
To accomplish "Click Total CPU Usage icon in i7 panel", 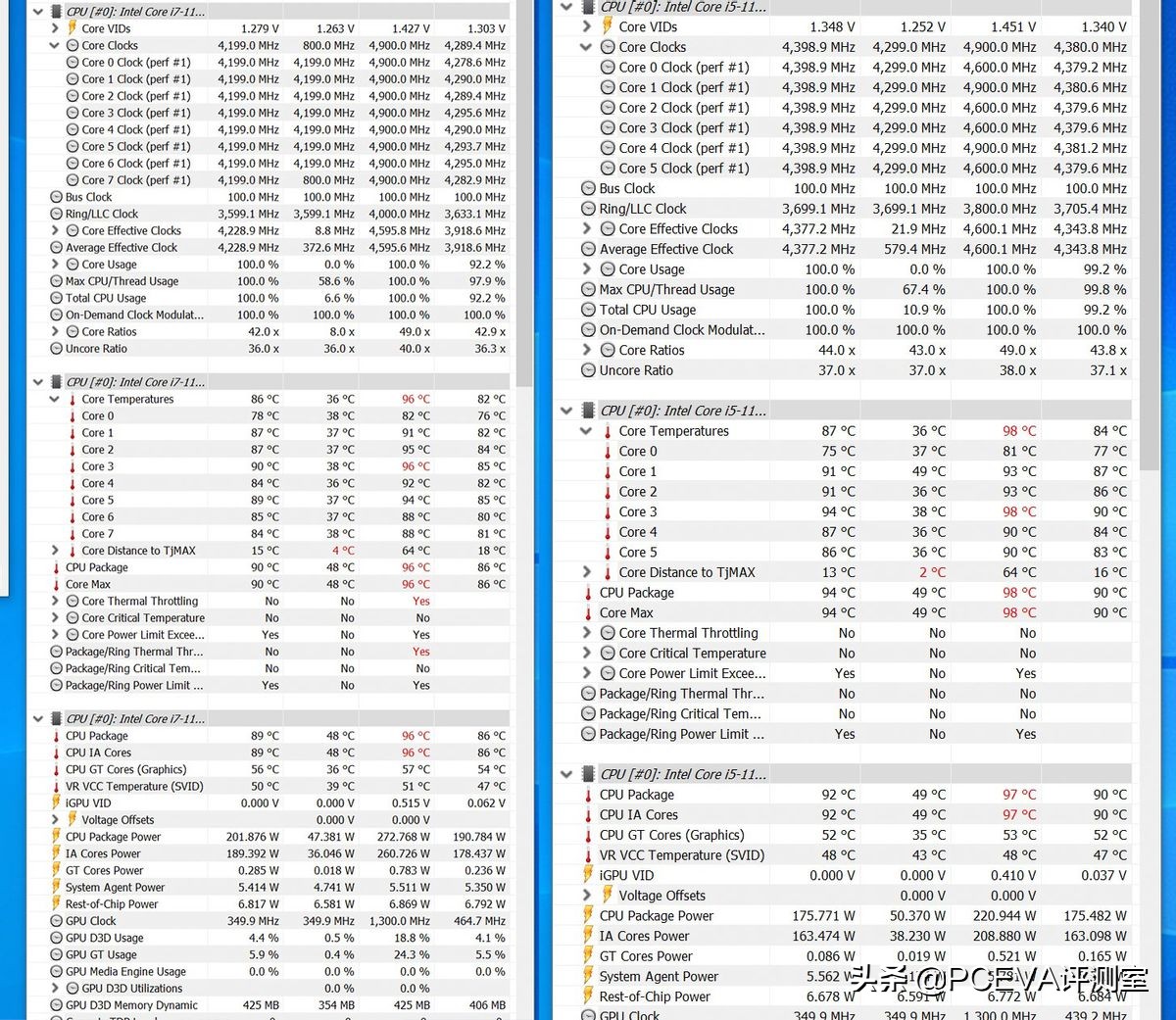I will tap(57, 298).
